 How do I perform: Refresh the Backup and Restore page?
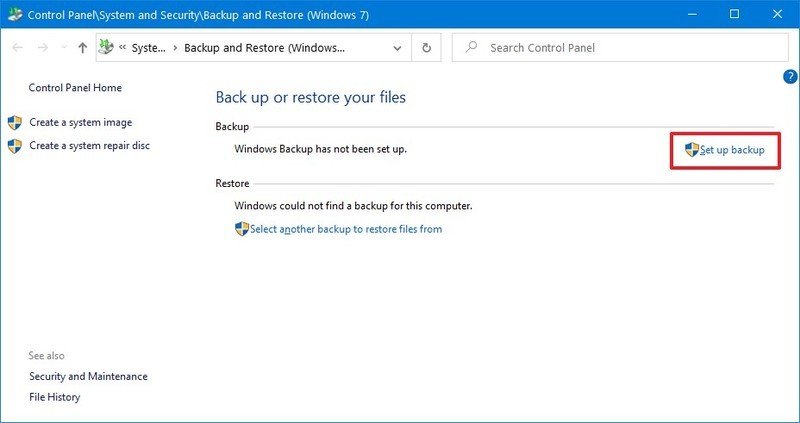click(427, 48)
